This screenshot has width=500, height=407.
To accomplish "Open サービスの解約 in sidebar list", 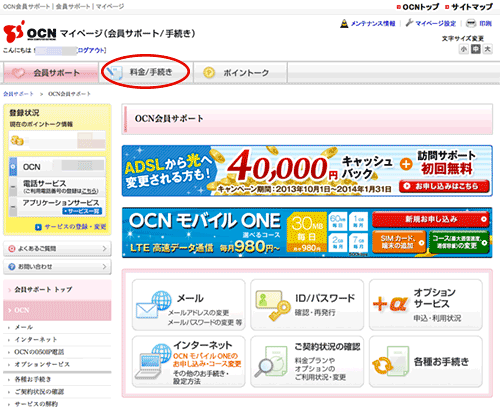I will click(x=36, y=404).
